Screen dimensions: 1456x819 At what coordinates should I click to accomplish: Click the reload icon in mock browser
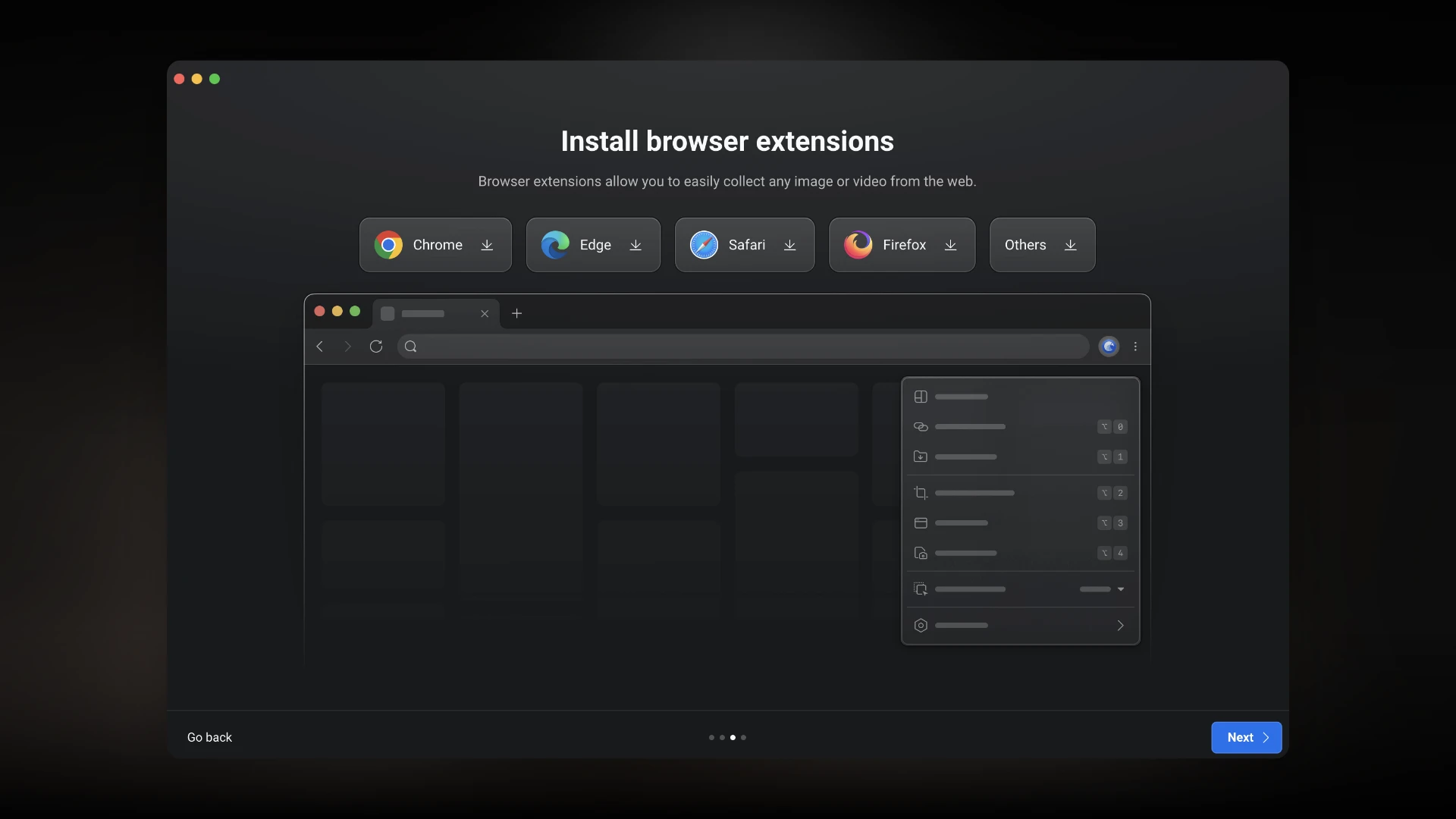tap(376, 347)
